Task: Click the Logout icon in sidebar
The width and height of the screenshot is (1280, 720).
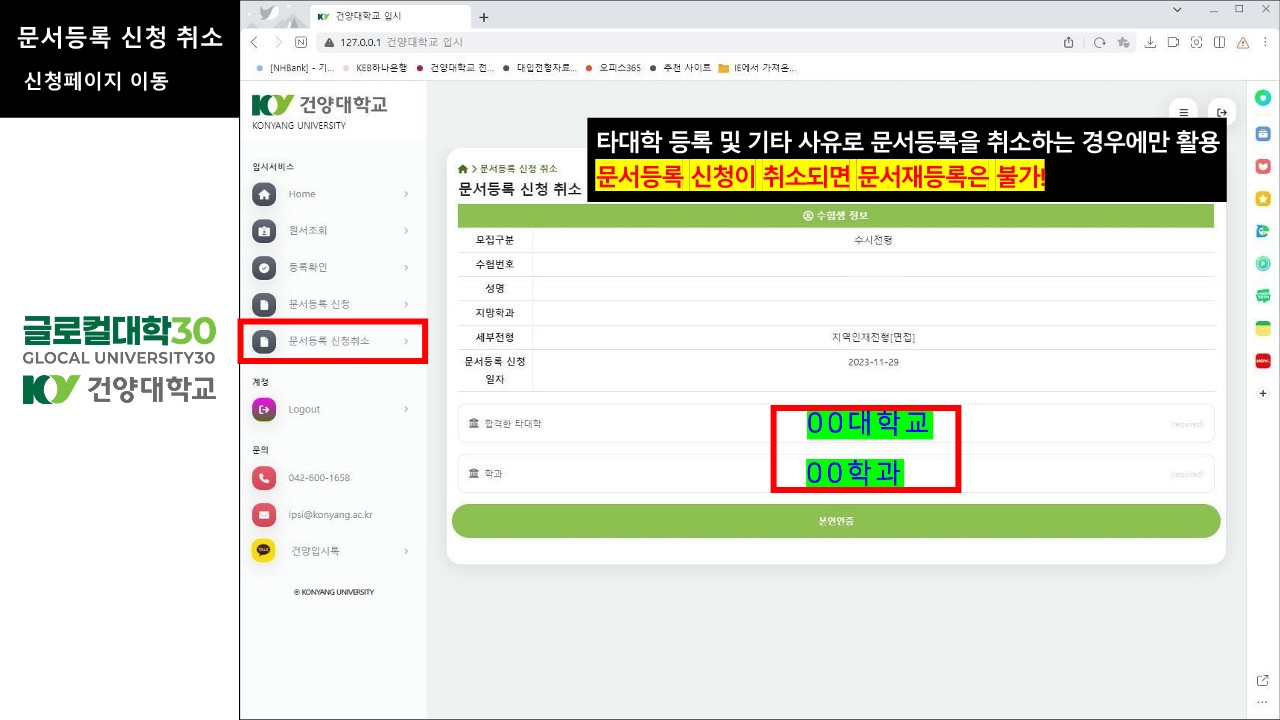Action: (264, 409)
